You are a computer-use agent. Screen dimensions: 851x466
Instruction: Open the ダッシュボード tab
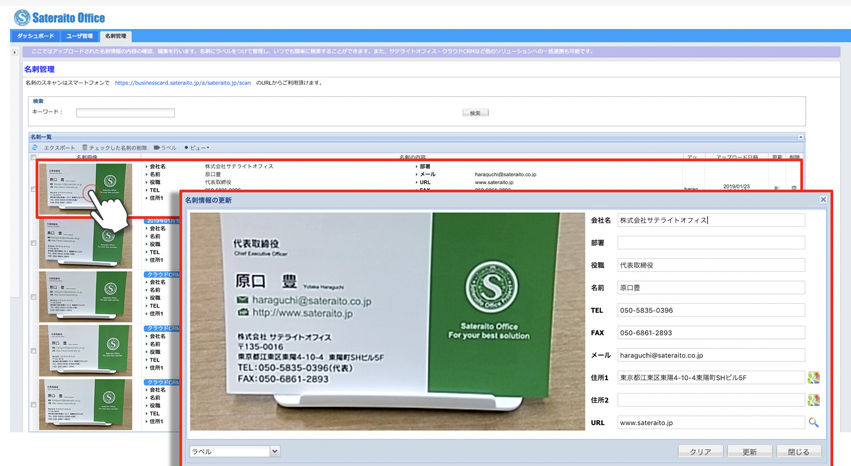[x=36, y=36]
